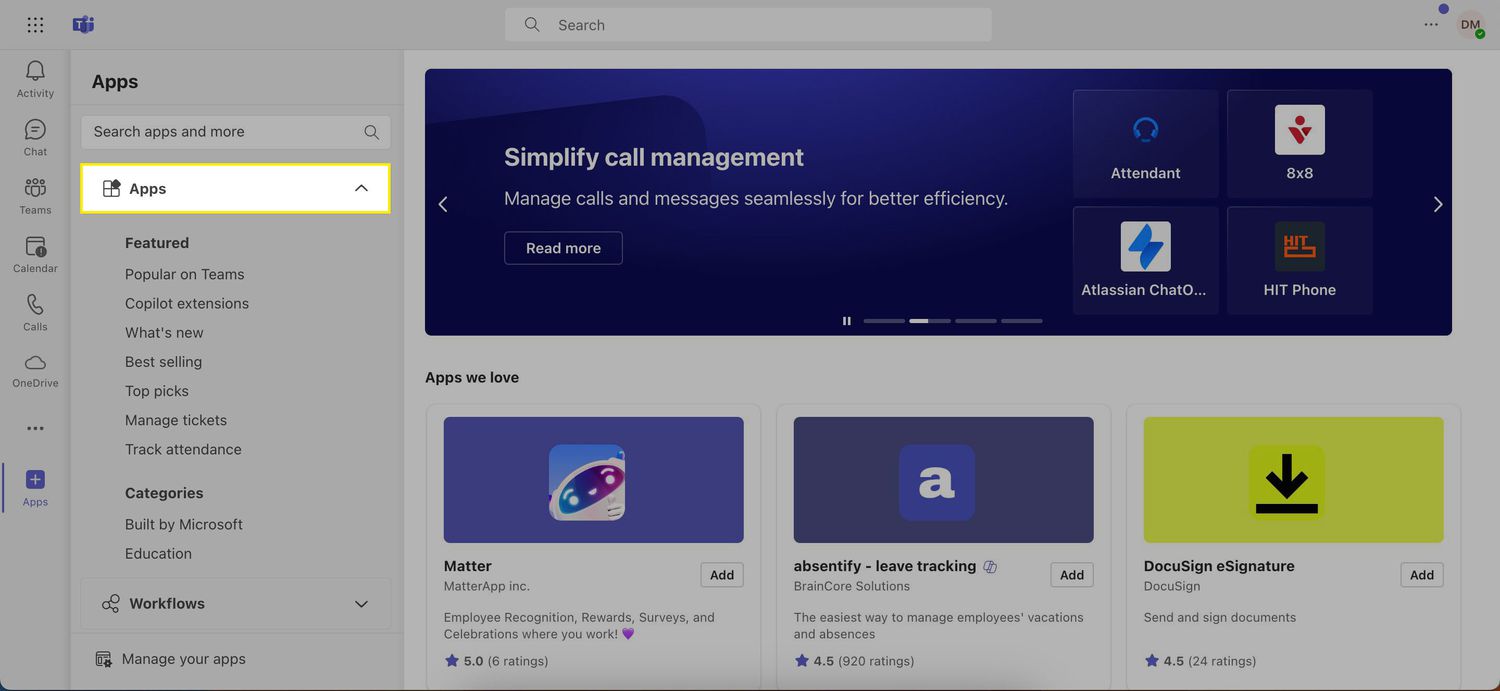This screenshot has width=1500, height=691.
Task: Pause the banner carousel
Action: click(847, 321)
